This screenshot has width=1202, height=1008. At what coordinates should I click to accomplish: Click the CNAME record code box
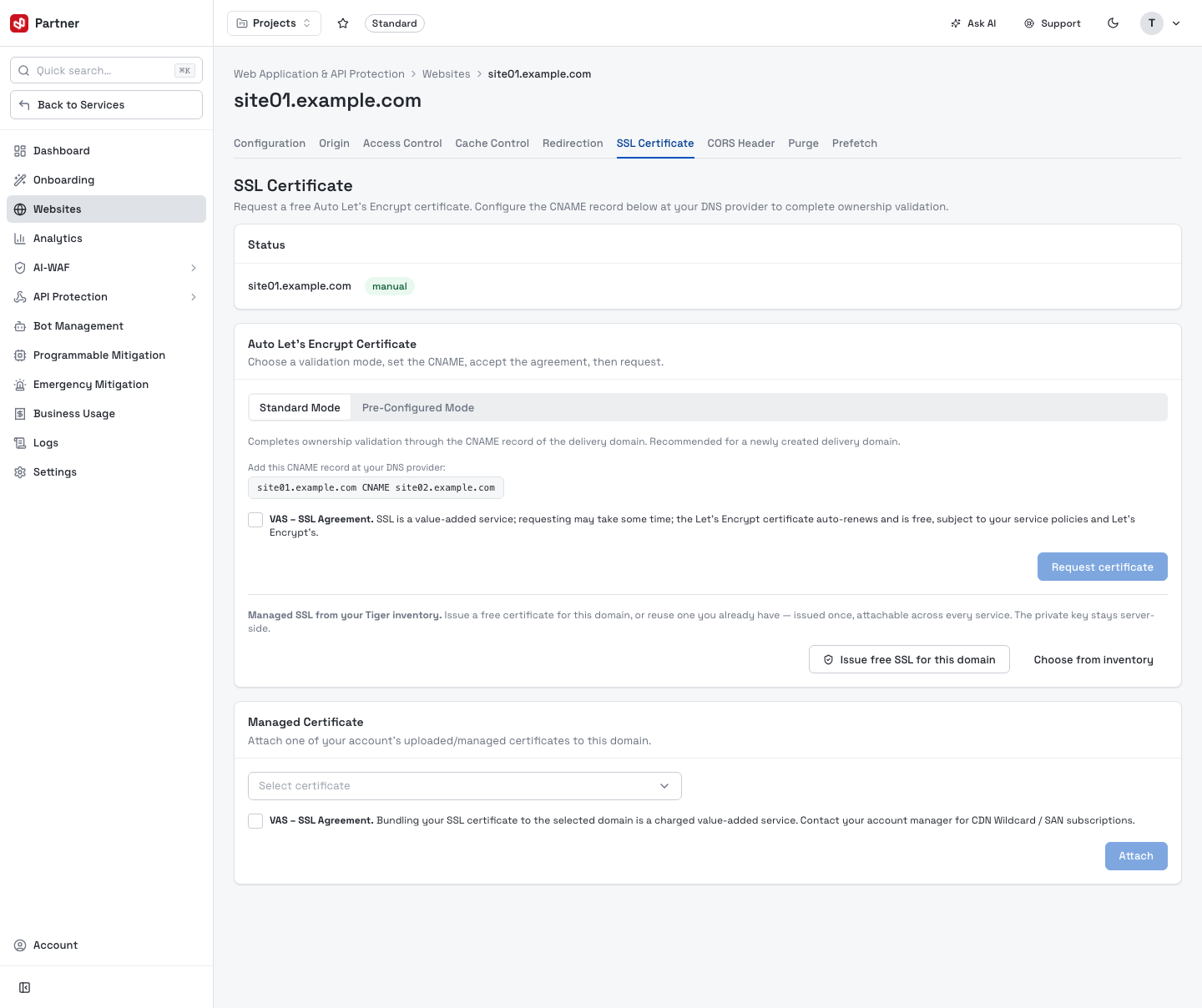376,487
